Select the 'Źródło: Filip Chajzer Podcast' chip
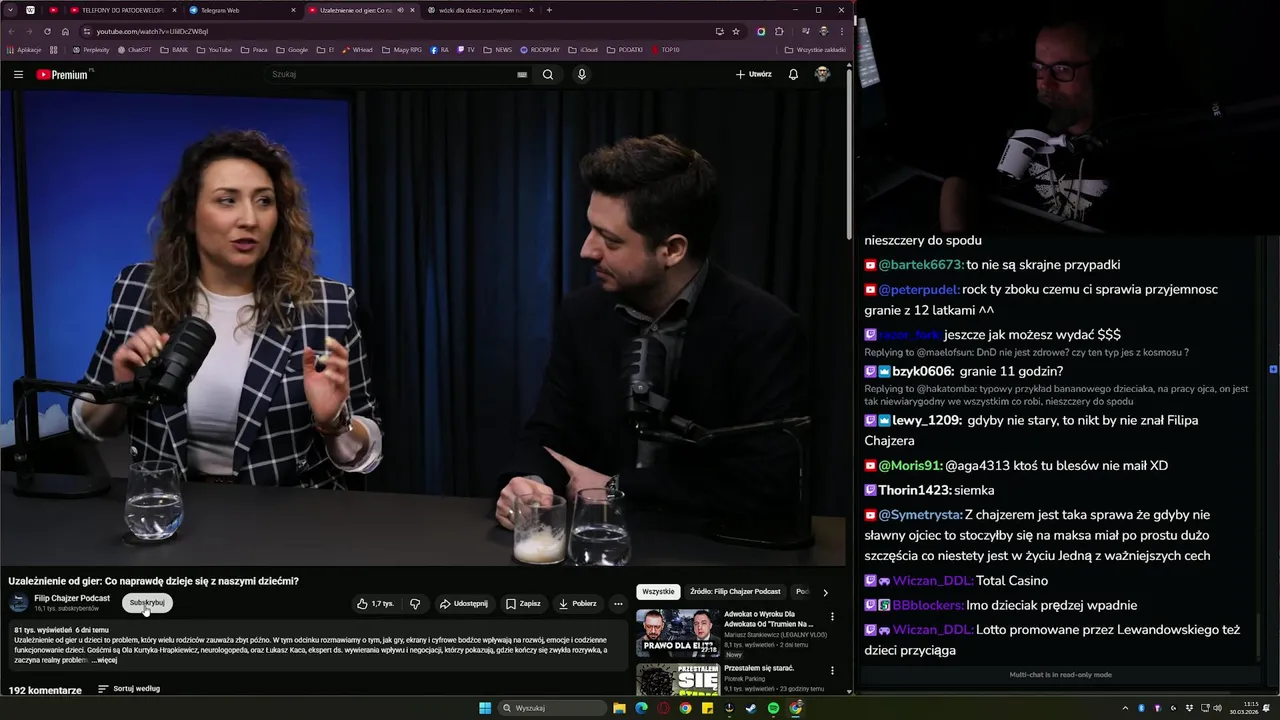Viewport: 1280px width, 720px height. [x=735, y=592]
